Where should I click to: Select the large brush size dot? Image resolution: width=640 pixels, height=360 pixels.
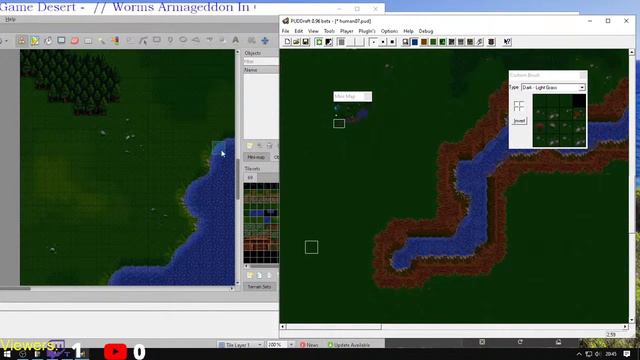[x=392, y=42]
